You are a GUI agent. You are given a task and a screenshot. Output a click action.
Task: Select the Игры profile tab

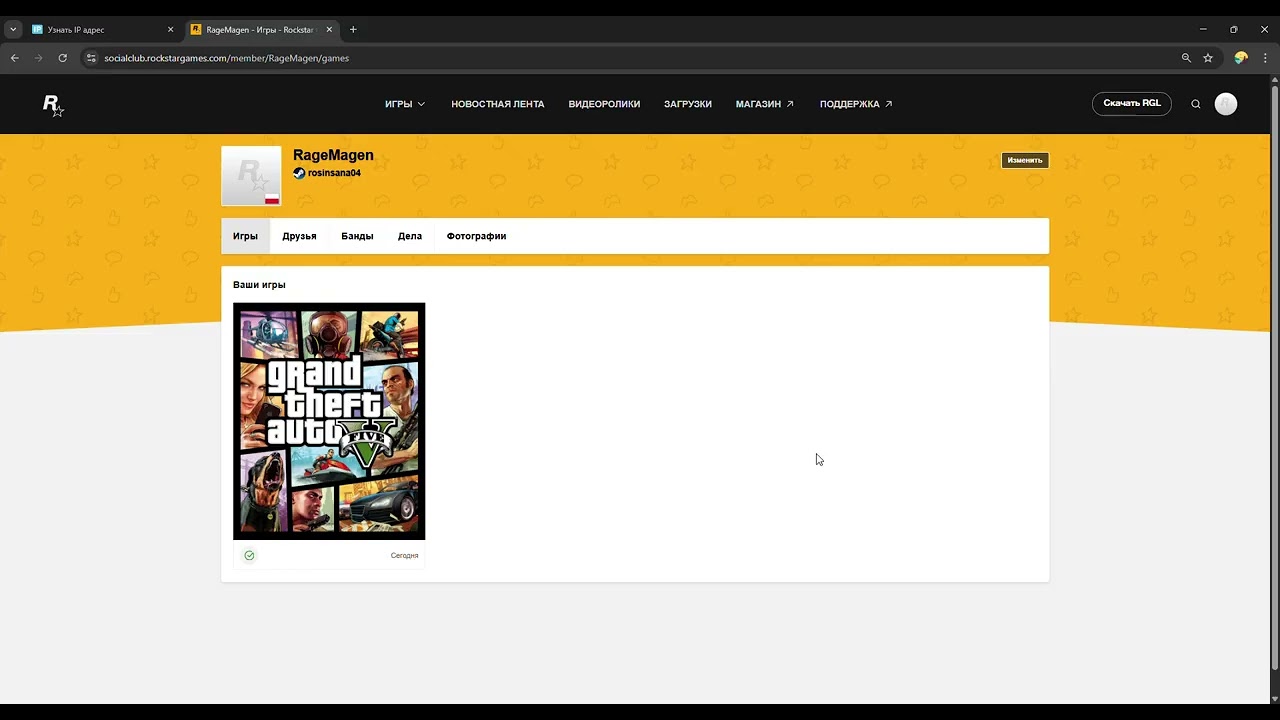[245, 236]
